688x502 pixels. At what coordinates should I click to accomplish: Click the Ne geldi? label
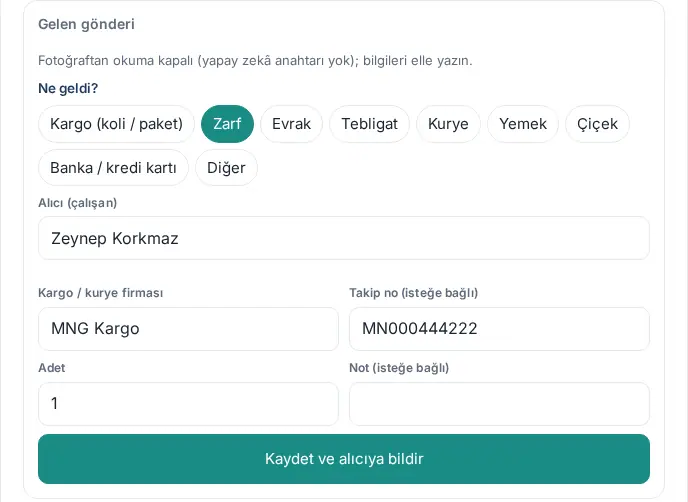68,88
